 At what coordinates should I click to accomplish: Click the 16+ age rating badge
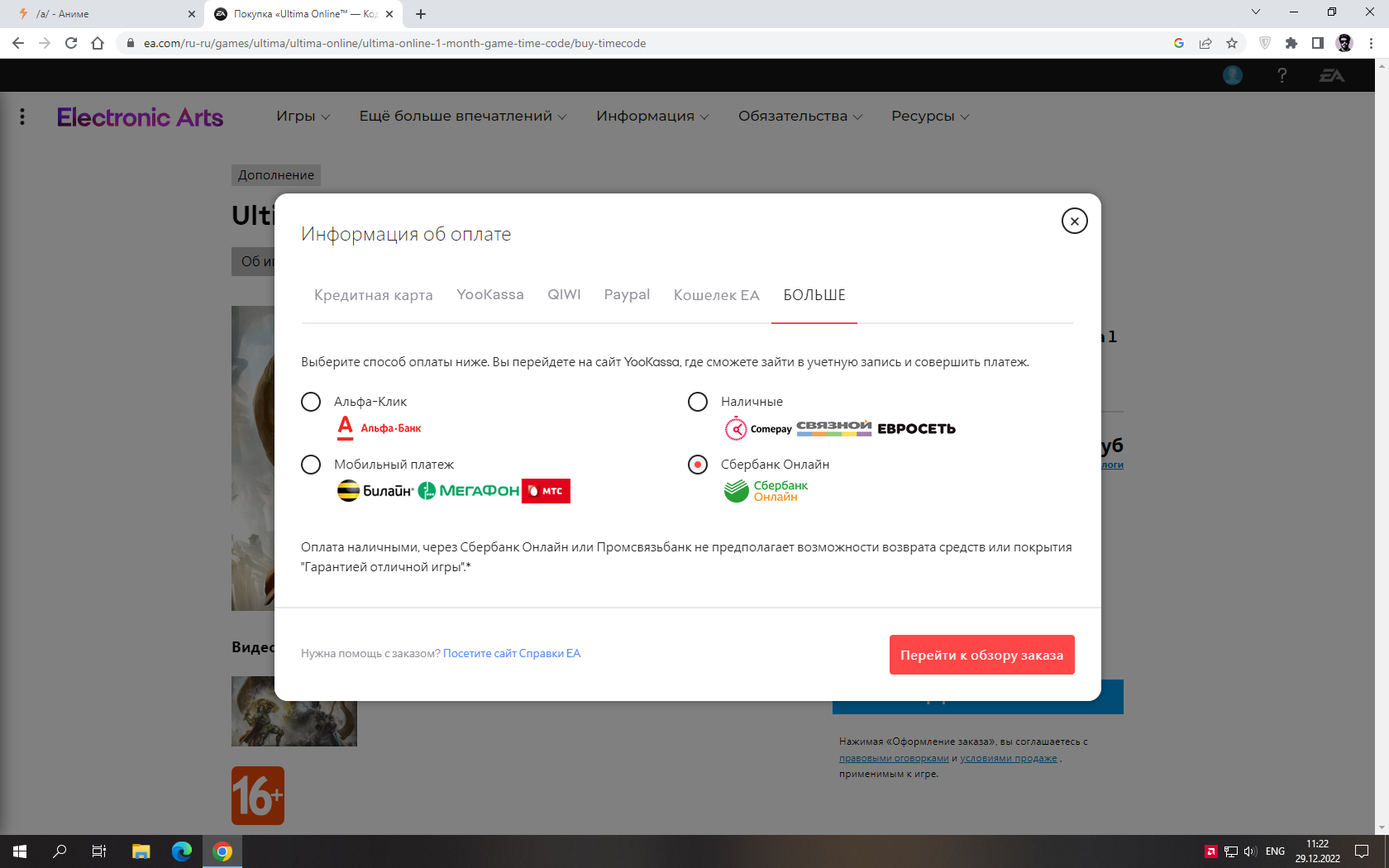coord(258,795)
